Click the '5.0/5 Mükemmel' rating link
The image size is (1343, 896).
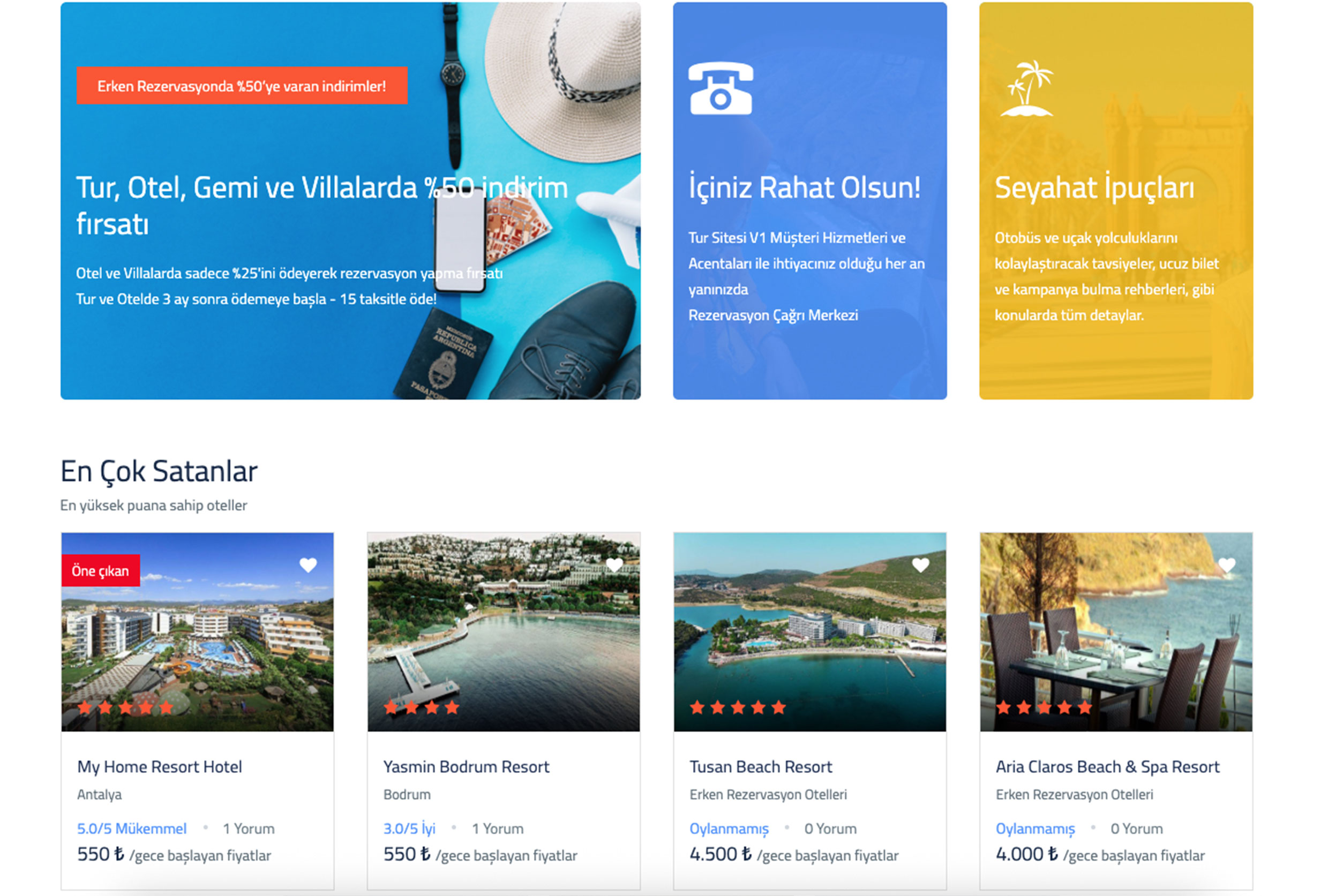point(131,828)
